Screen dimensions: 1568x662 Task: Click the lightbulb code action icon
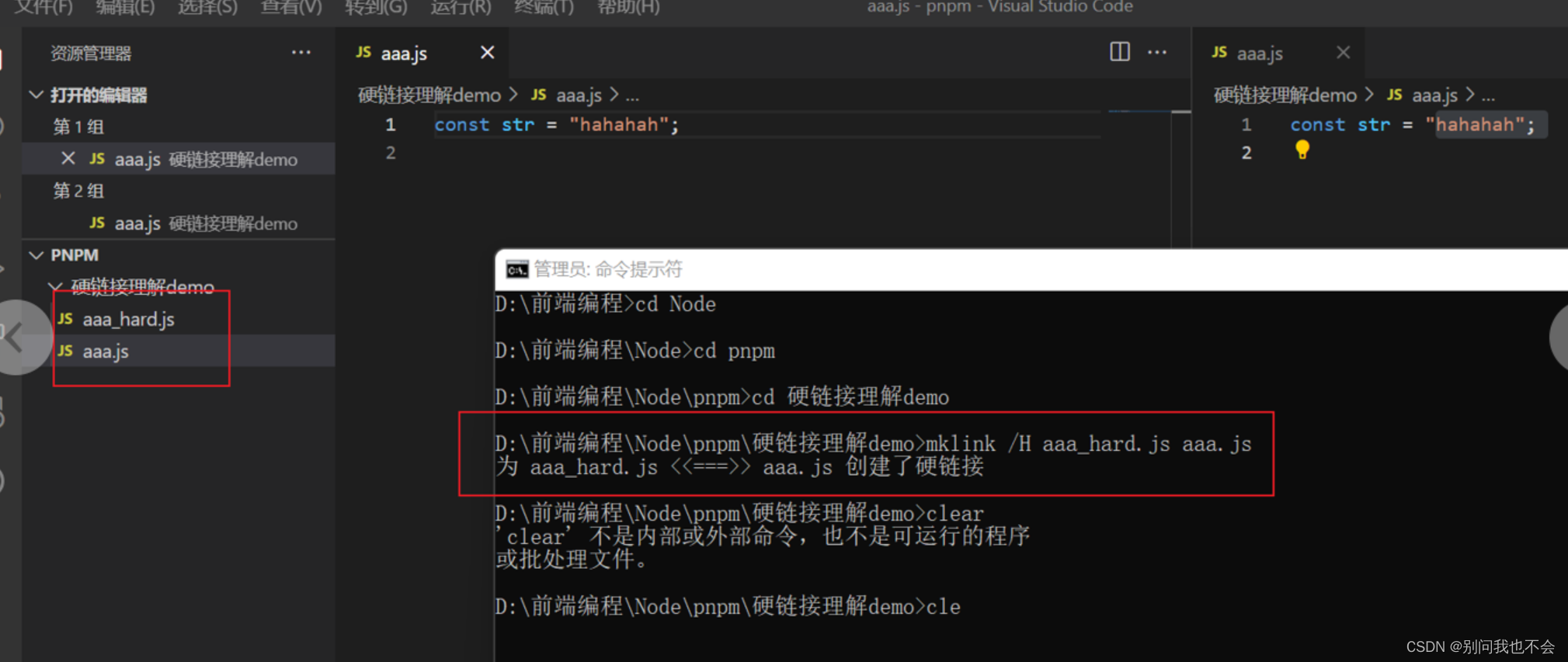pyautogui.click(x=1302, y=150)
